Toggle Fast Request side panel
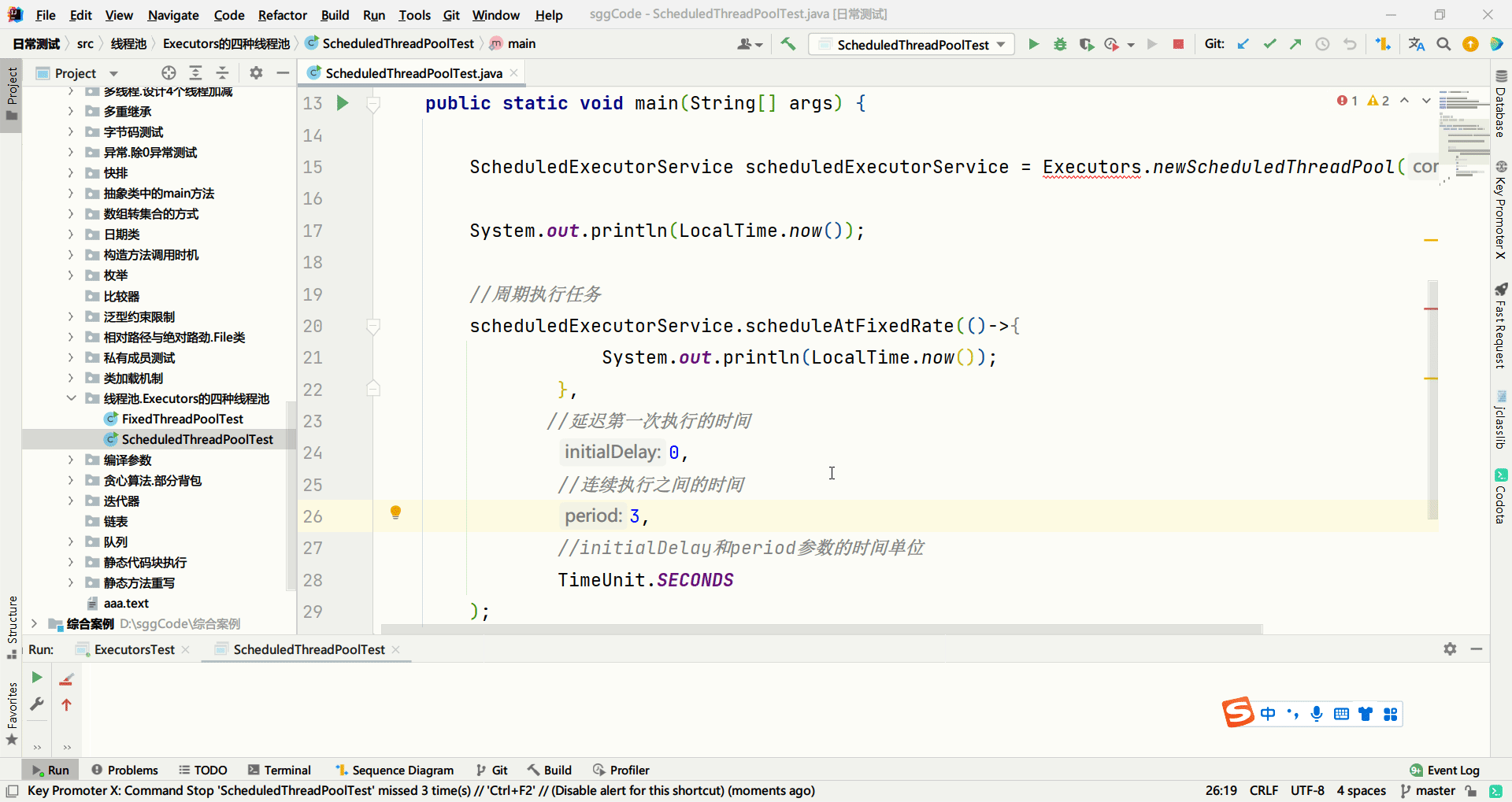The width and height of the screenshot is (1512, 802). coord(1501,325)
